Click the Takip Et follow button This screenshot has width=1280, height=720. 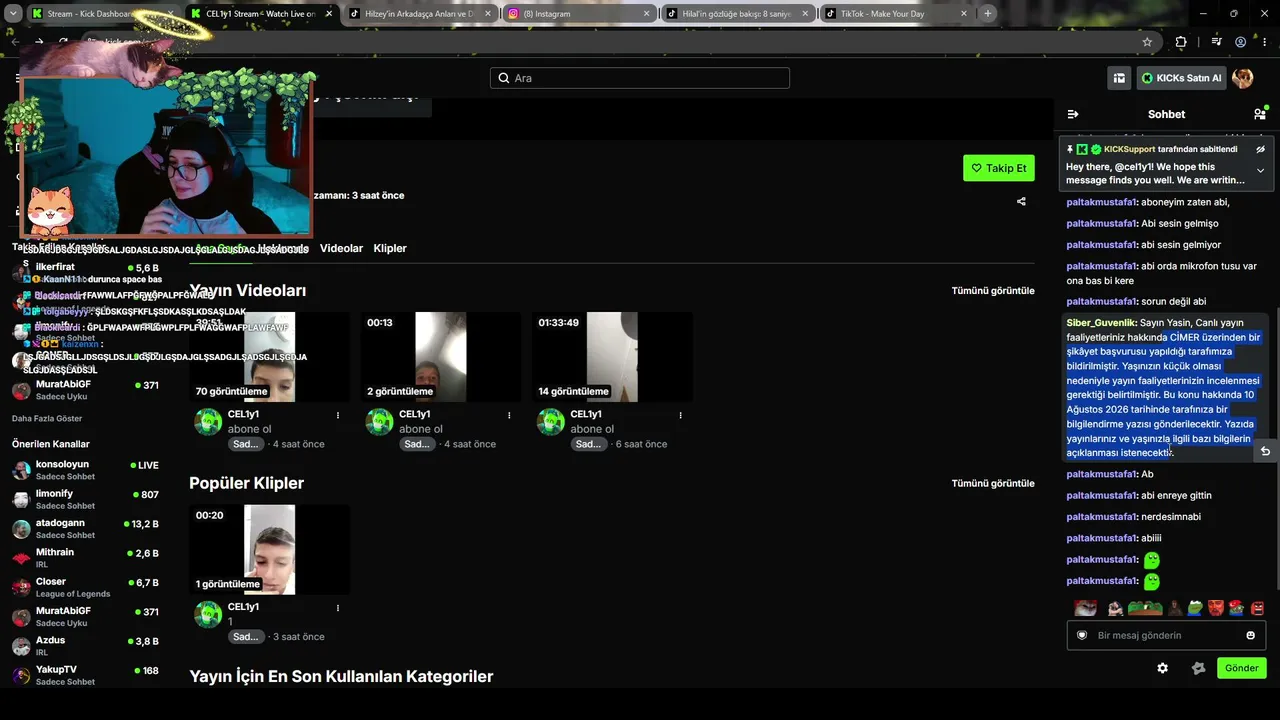(x=999, y=168)
